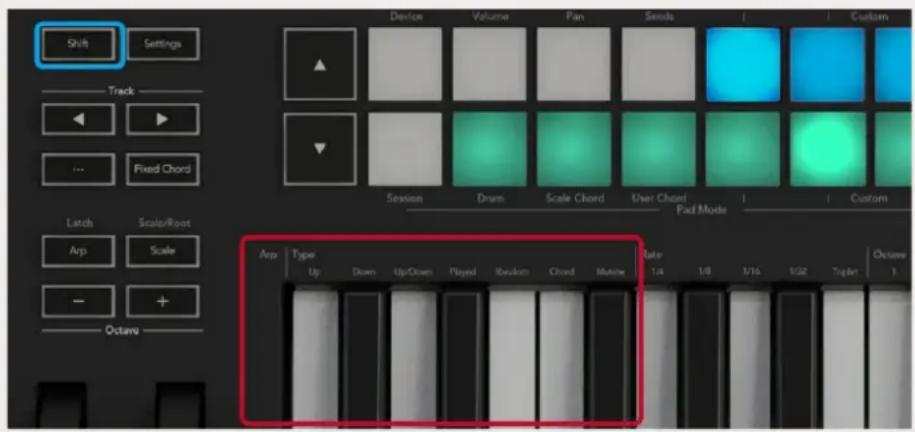Select the Drum pad mode pad
The height and width of the screenshot is (432, 915).
coord(489,149)
